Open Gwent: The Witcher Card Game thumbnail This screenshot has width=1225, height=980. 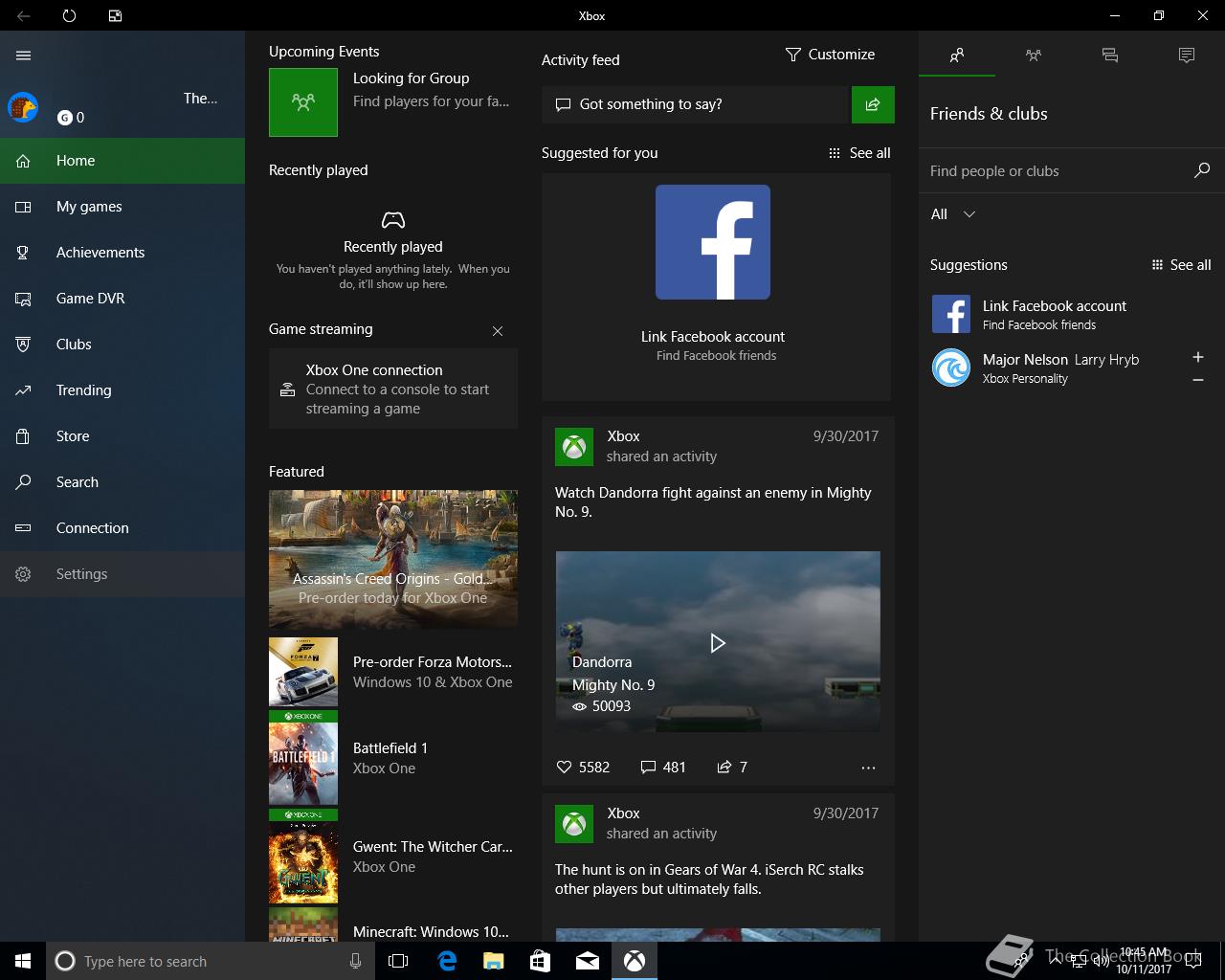pyautogui.click(x=303, y=857)
